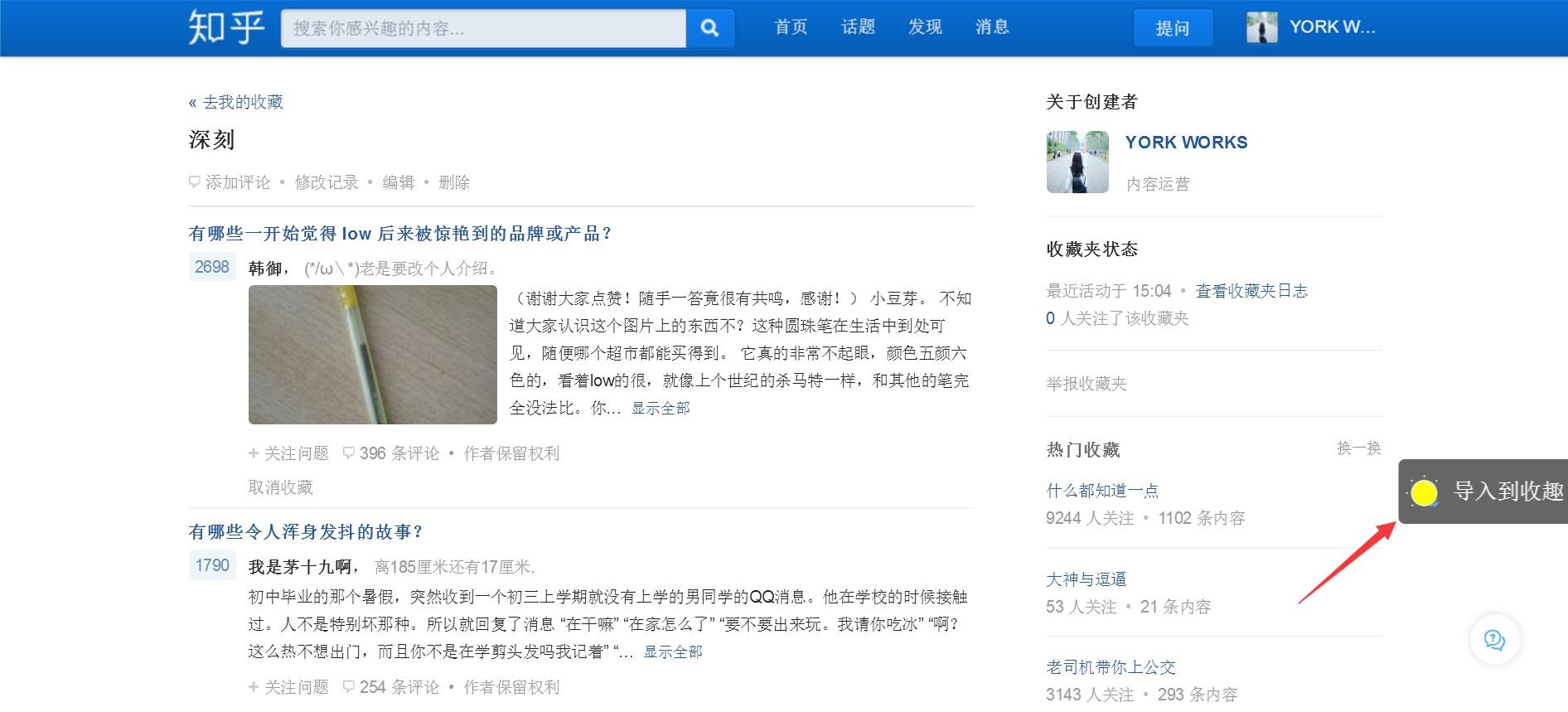Viewport: 1568px width, 712px height.
Task: Click the Zhihu logo
Action: [226, 27]
